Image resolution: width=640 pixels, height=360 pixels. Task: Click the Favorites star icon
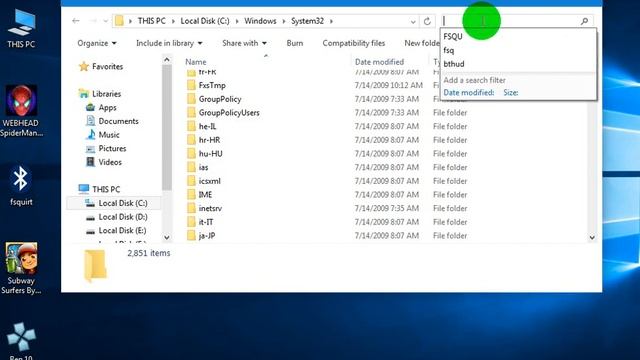[84, 67]
